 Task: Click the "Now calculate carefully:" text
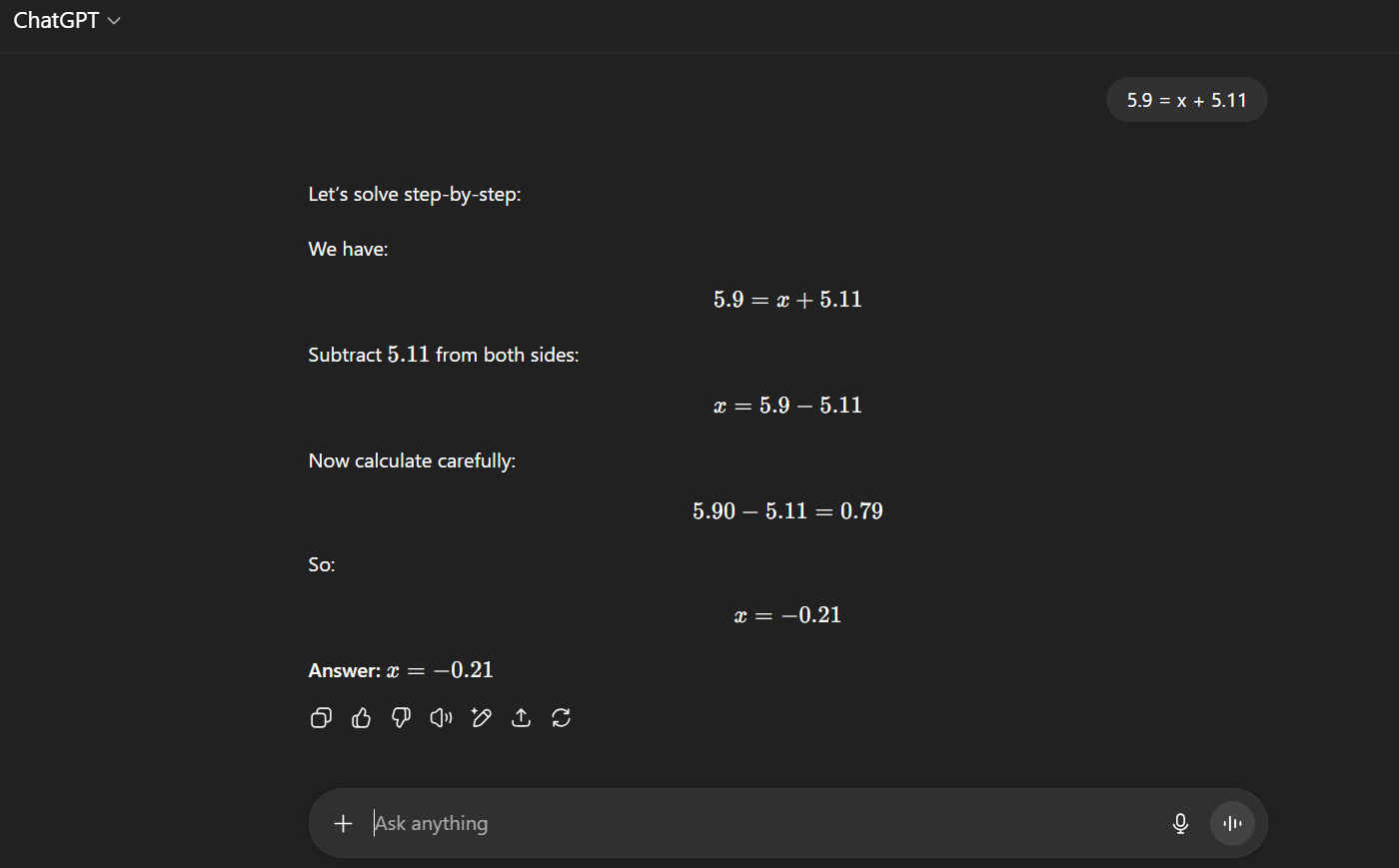pyautogui.click(x=412, y=460)
